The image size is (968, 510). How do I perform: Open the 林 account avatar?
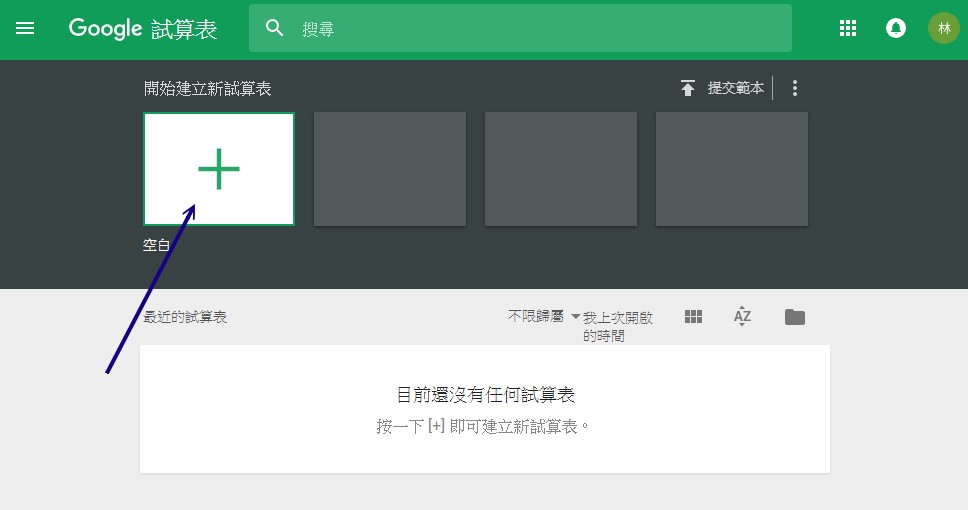[x=943, y=28]
